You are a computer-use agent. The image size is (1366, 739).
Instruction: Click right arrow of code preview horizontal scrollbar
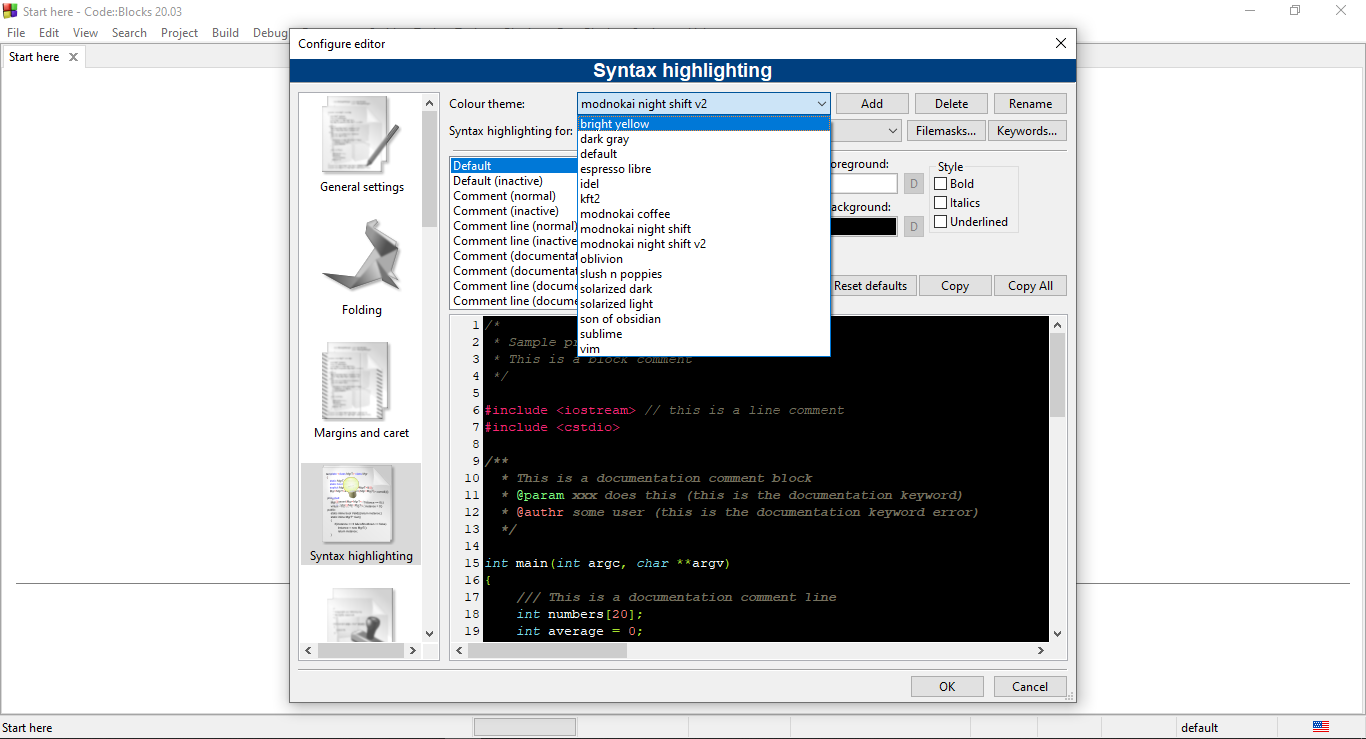pos(1040,650)
